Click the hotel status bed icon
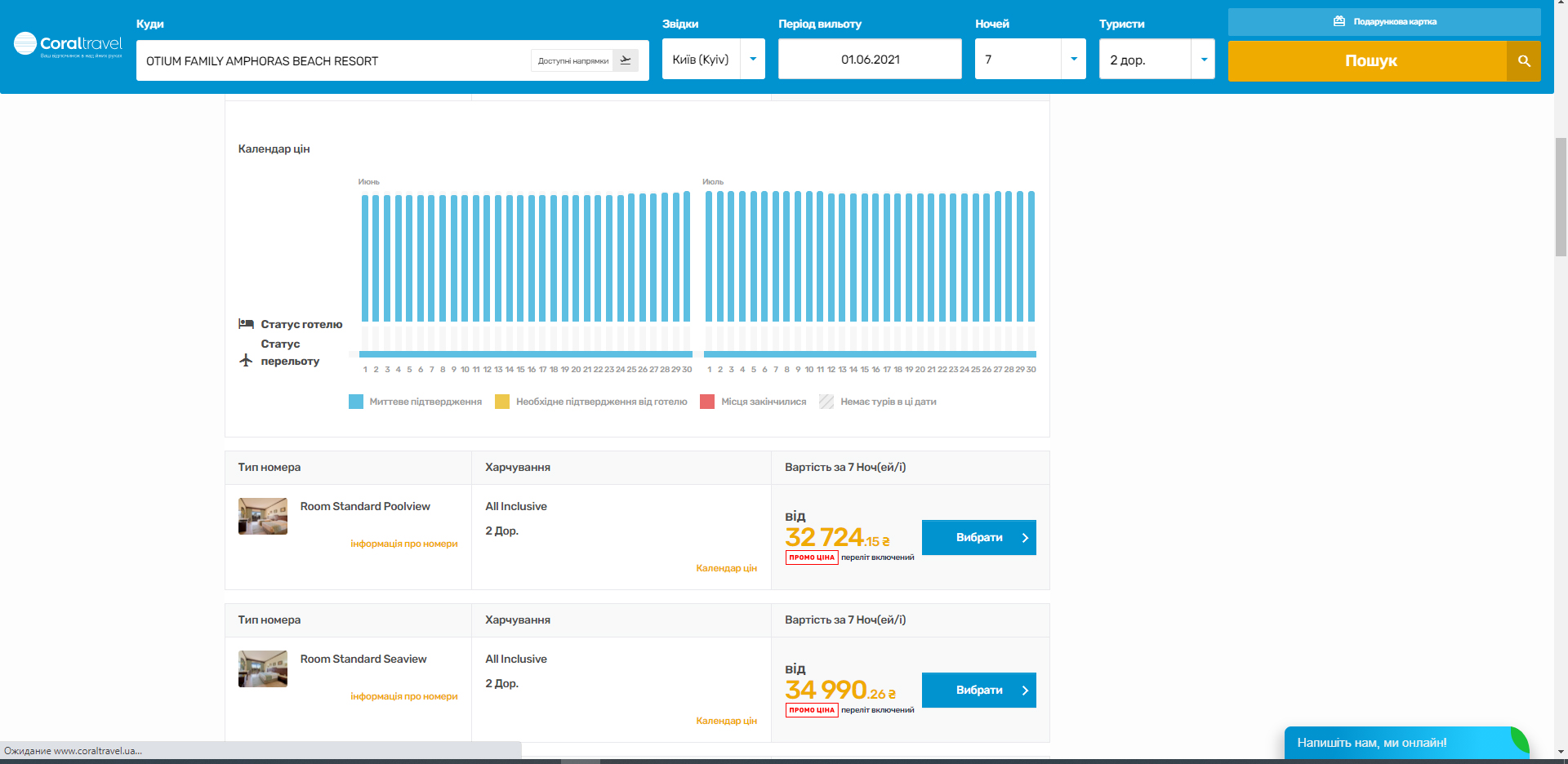 point(246,324)
